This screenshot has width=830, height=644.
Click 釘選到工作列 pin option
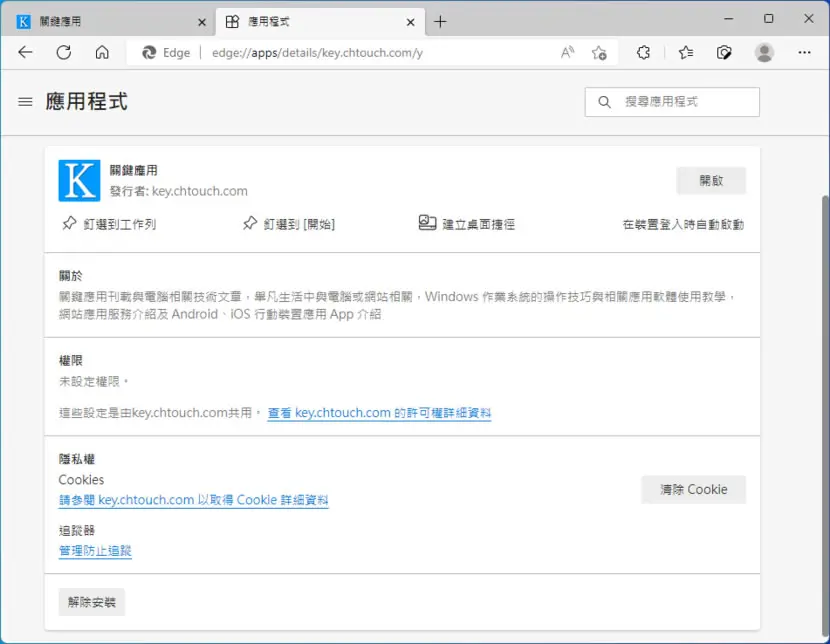(109, 224)
